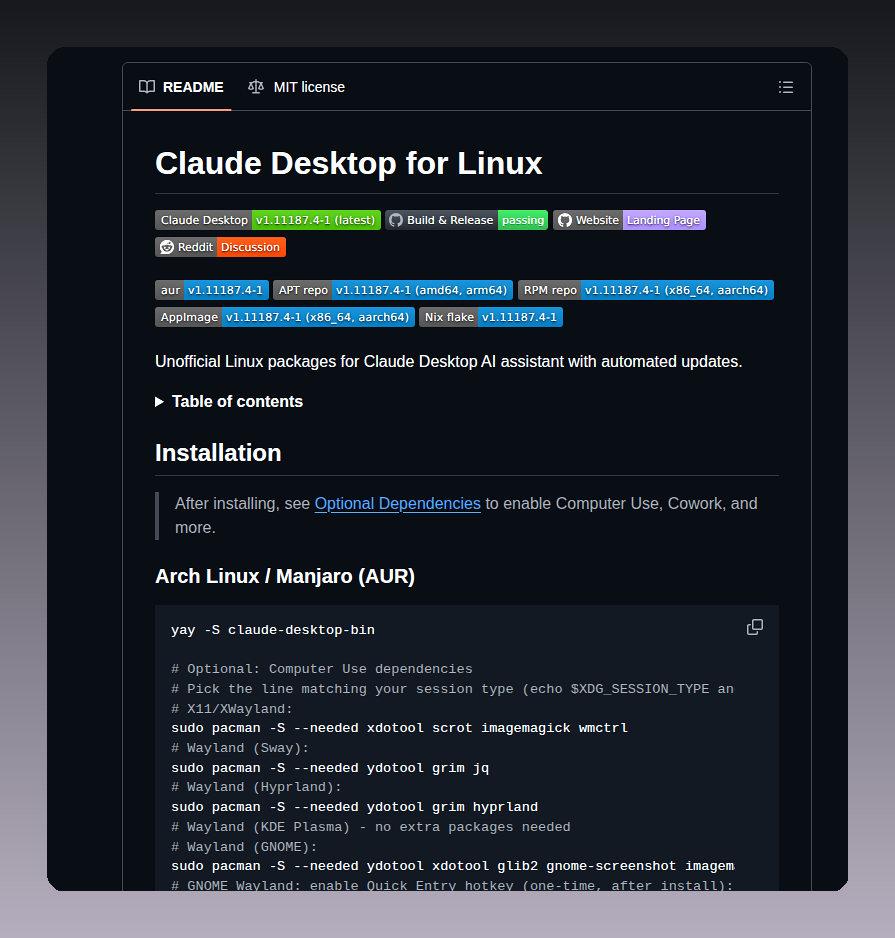The width and height of the screenshot is (895, 938).
Task: Click the gnome-screenshot pacman command line
Action: pyautogui.click(x=453, y=866)
